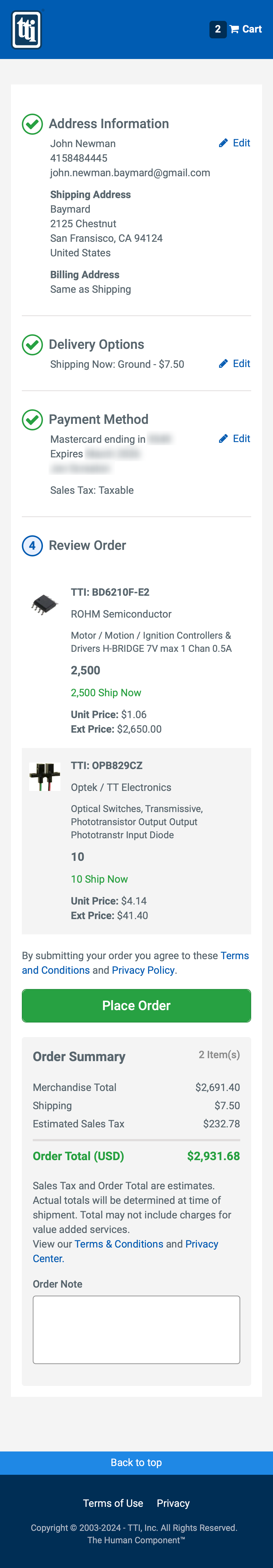This screenshot has height=1568, width=273.
Task: Click the Review Order step 4 badge
Action: tap(32, 545)
